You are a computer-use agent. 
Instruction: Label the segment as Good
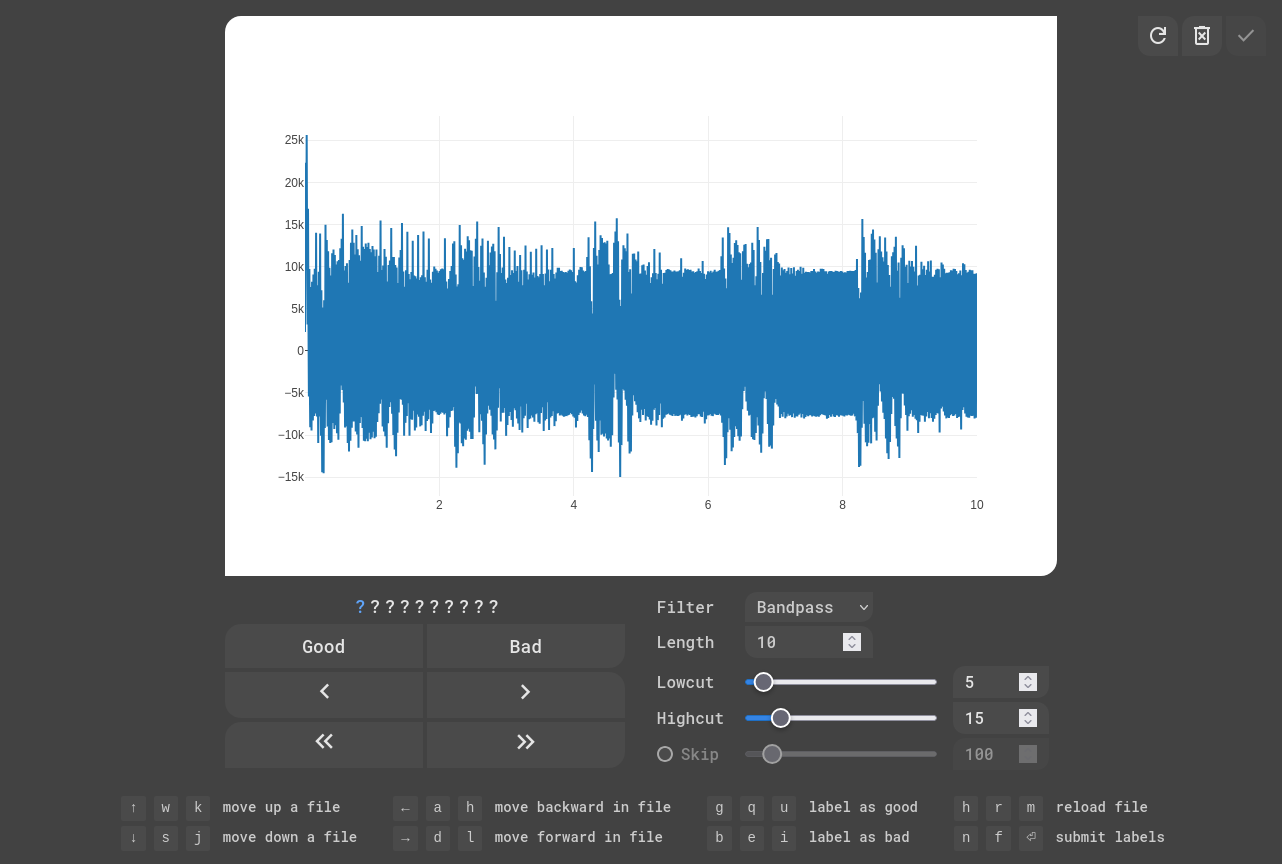pyautogui.click(x=324, y=647)
